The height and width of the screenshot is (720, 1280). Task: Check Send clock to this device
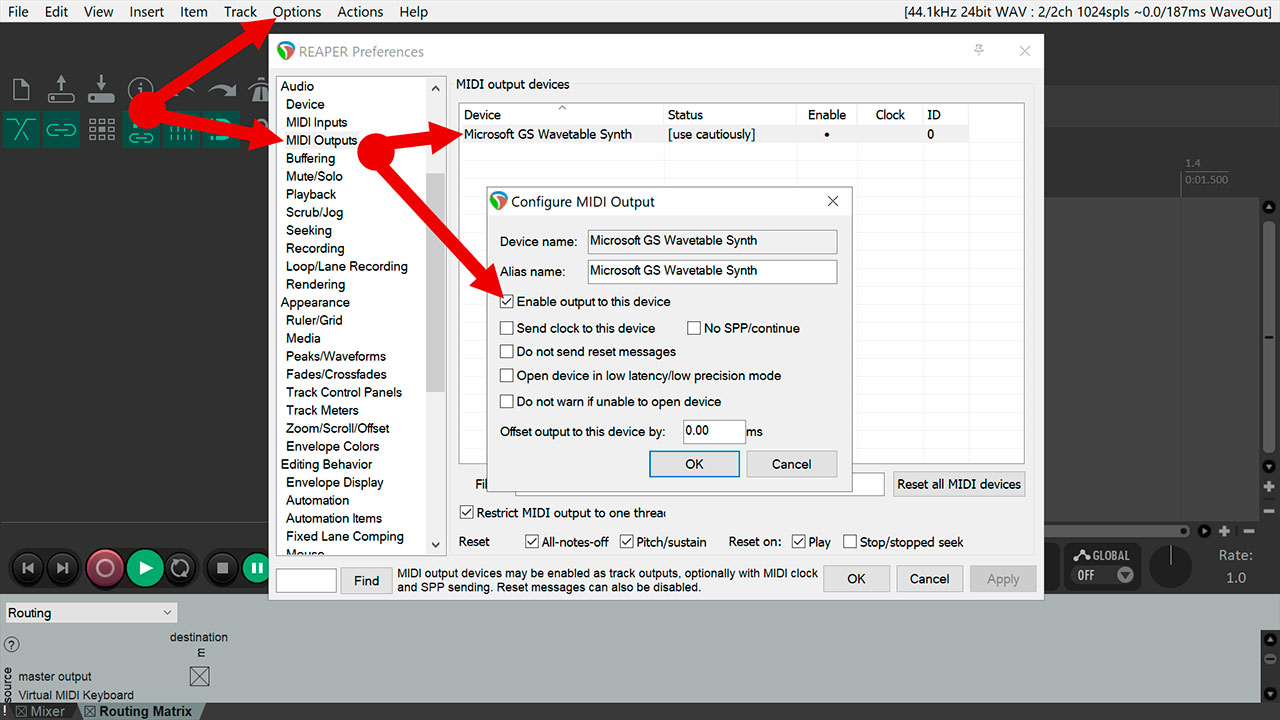point(507,328)
